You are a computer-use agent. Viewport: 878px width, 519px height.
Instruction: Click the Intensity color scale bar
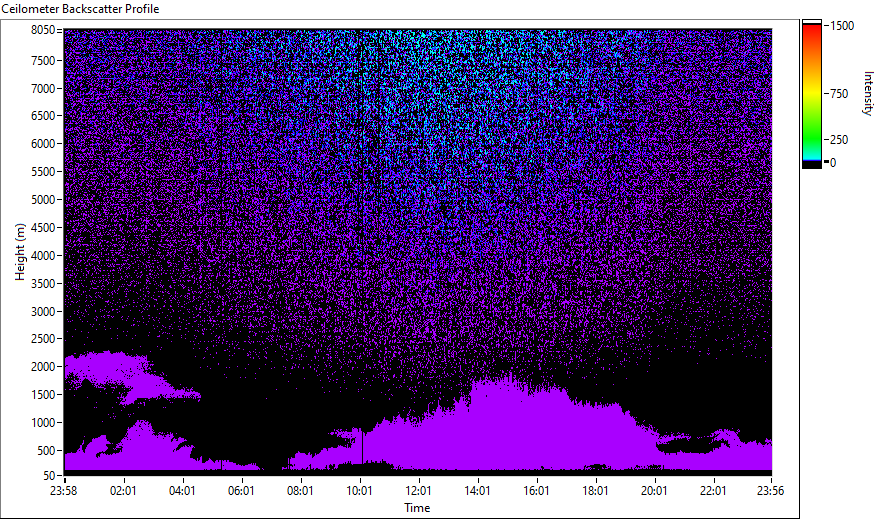tap(811, 94)
